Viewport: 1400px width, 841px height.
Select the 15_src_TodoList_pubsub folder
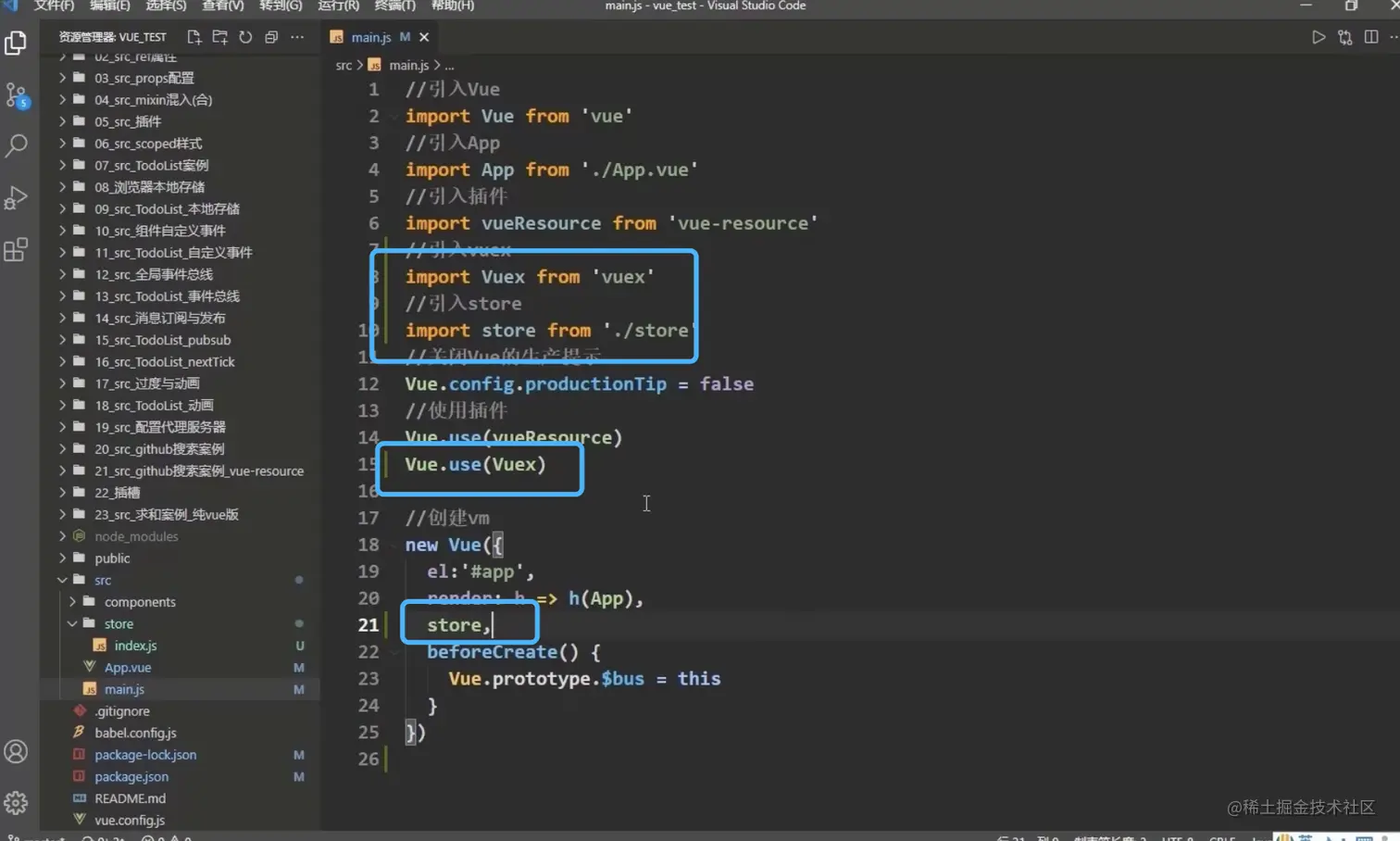point(162,340)
